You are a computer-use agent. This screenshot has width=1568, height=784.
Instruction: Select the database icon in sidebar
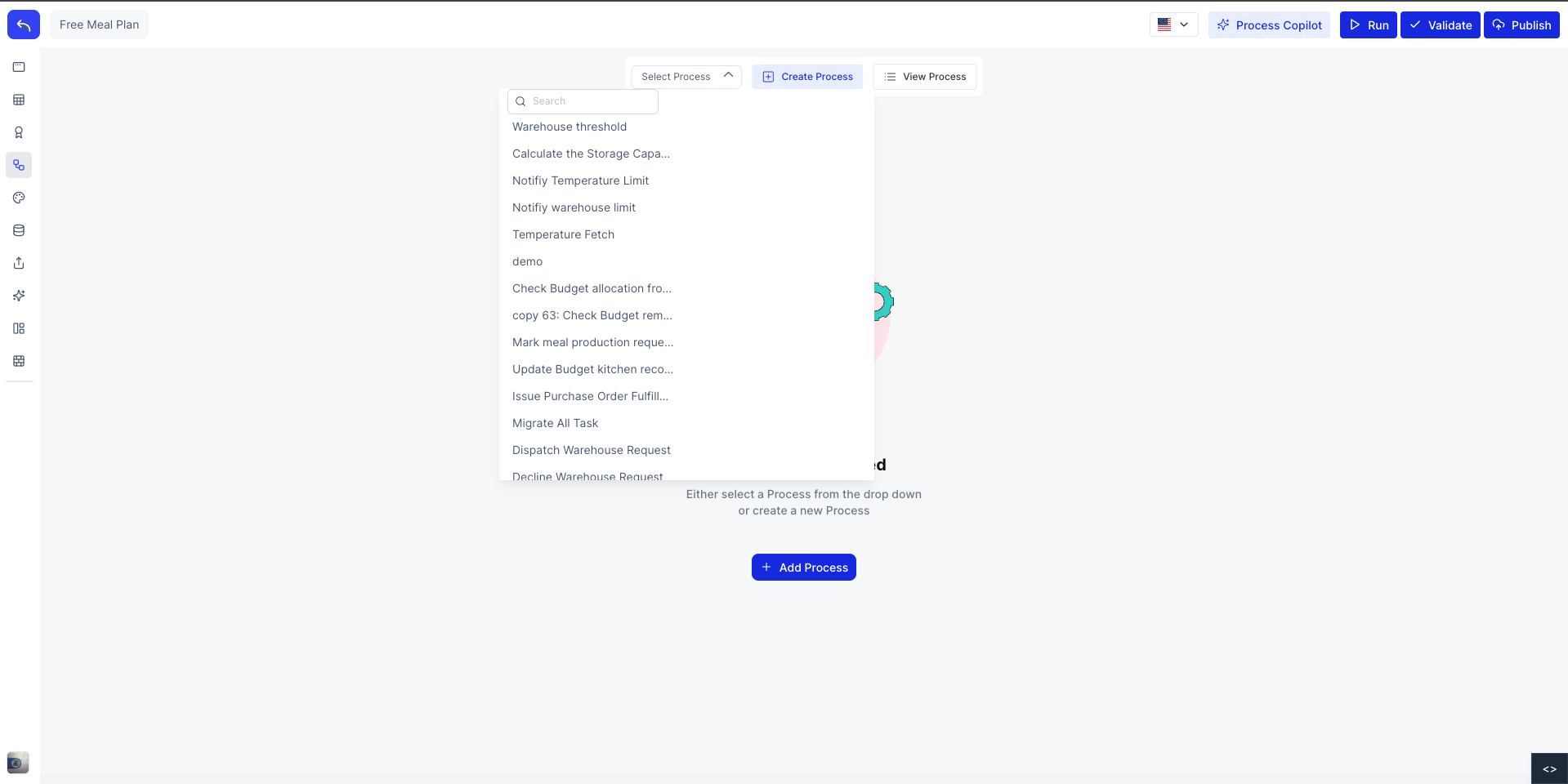pyautogui.click(x=18, y=230)
